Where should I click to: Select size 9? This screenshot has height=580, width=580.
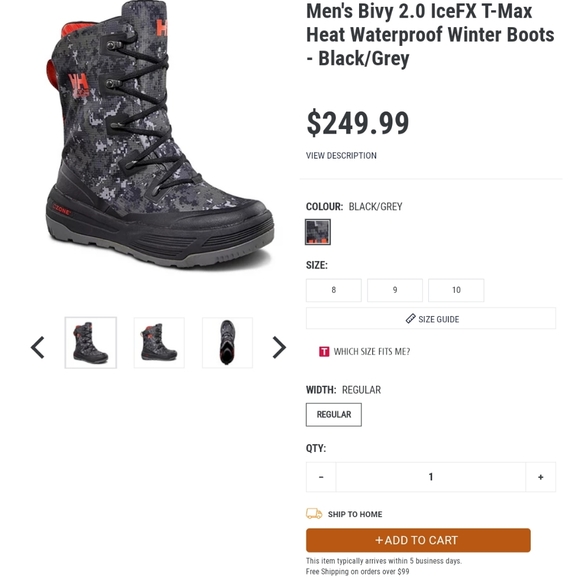click(395, 290)
